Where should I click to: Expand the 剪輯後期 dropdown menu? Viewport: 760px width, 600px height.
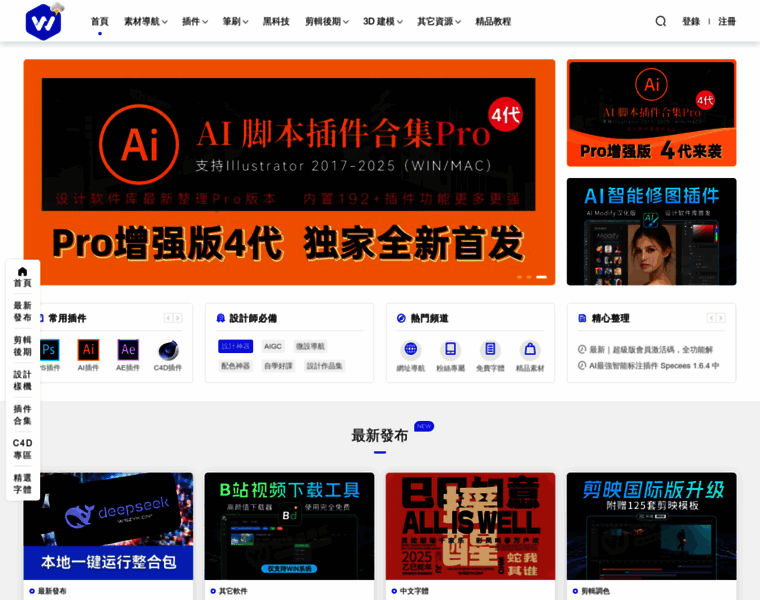[x=327, y=21]
